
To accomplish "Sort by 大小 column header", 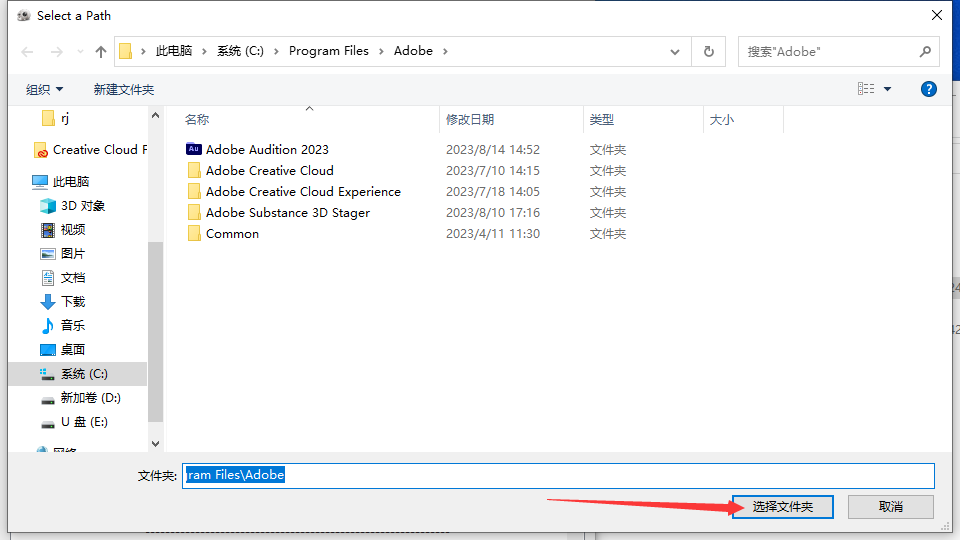I will (722, 120).
